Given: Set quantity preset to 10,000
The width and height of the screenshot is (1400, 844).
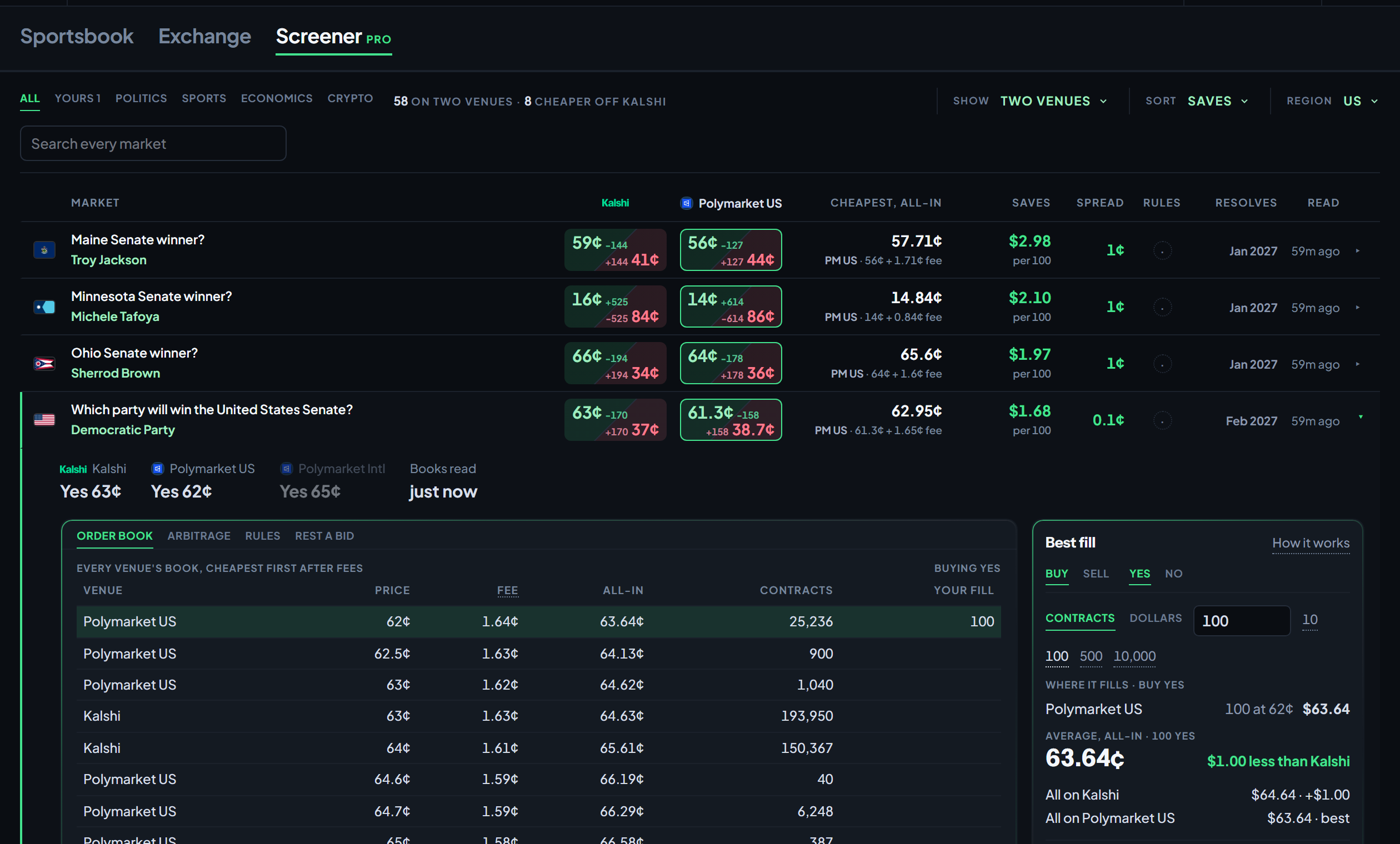Looking at the screenshot, I should 1134,656.
